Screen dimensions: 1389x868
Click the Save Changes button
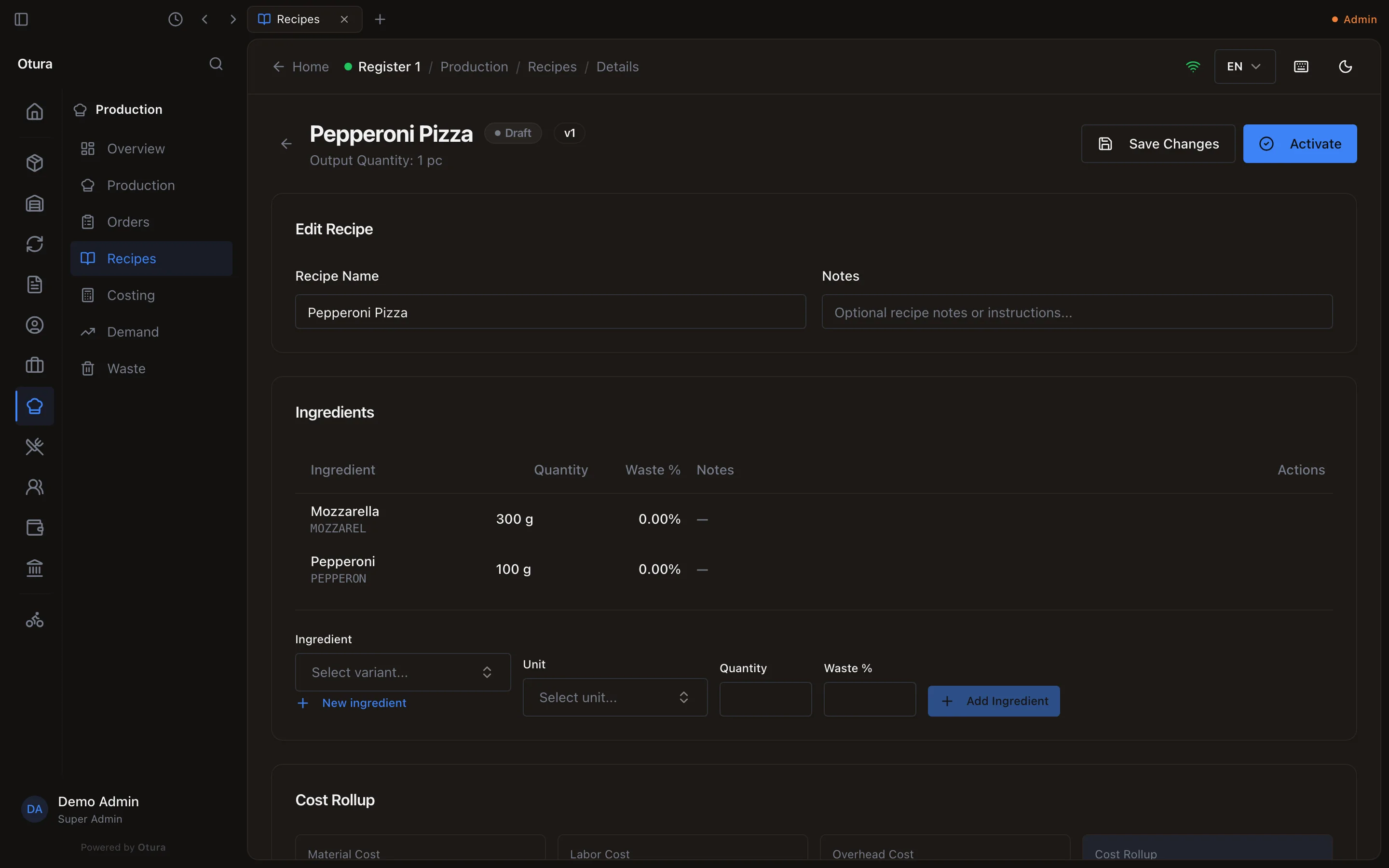pyautogui.click(x=1158, y=144)
